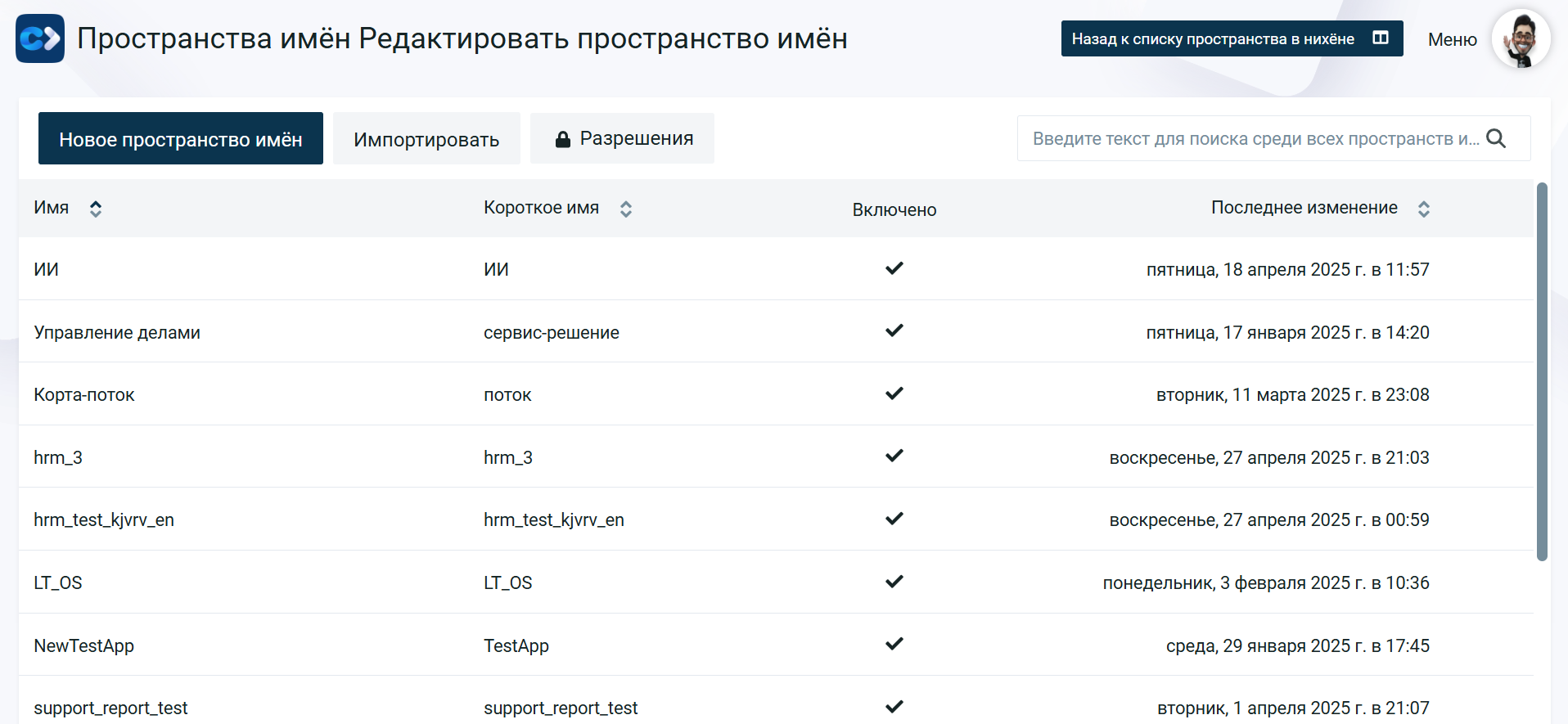Click the Включено column header

[894, 209]
